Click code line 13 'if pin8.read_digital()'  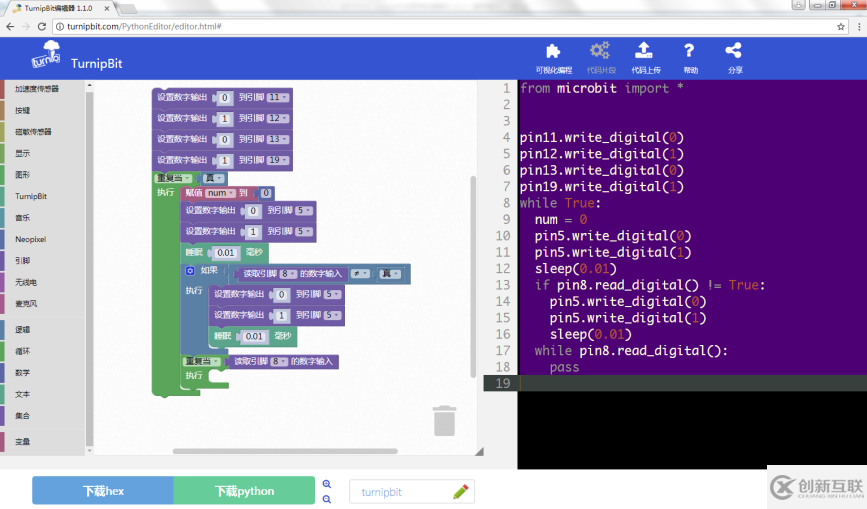(x=650, y=285)
